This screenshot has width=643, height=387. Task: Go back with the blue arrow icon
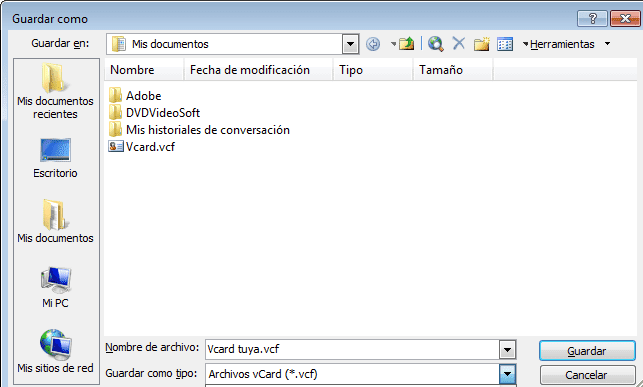click(373, 44)
